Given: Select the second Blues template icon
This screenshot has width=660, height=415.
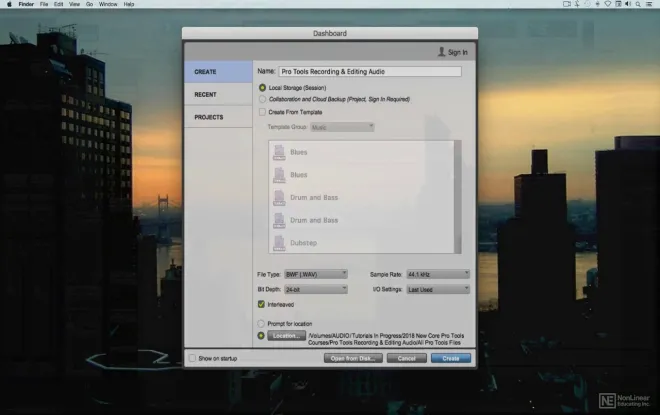Looking at the screenshot, I should (279, 175).
